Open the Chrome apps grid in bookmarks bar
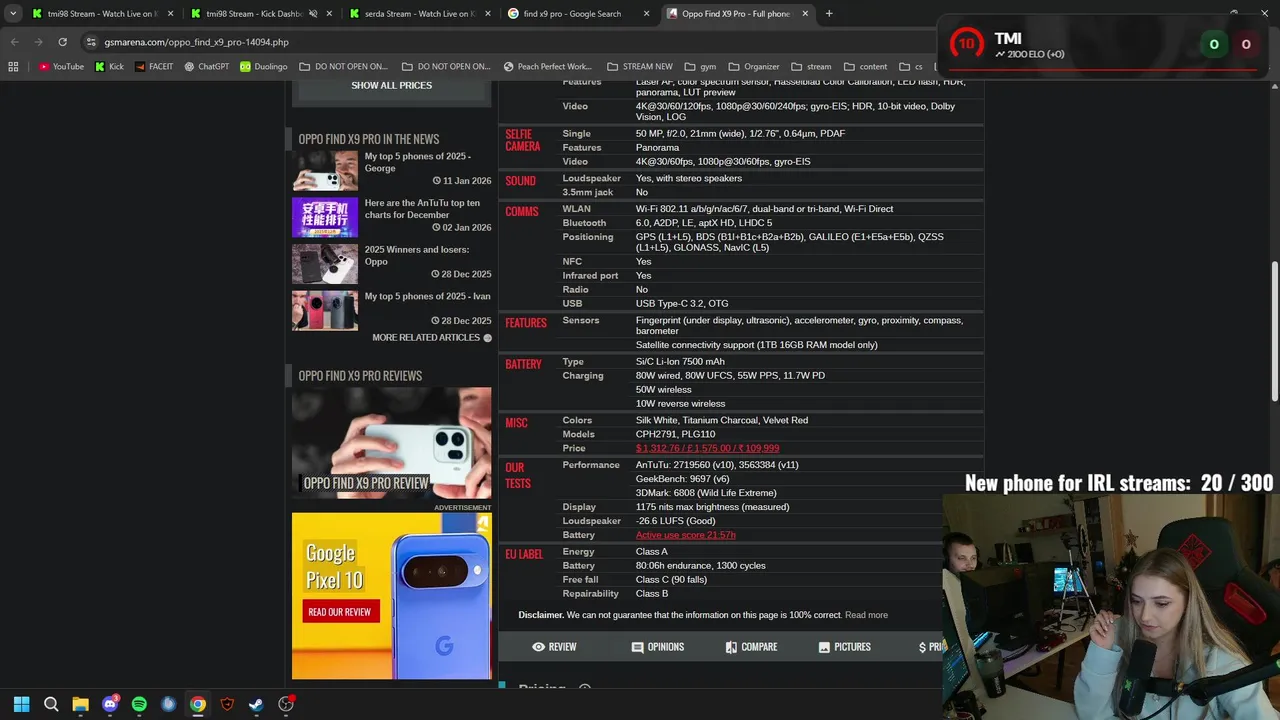Screen dimensions: 1280x720 click(13, 67)
